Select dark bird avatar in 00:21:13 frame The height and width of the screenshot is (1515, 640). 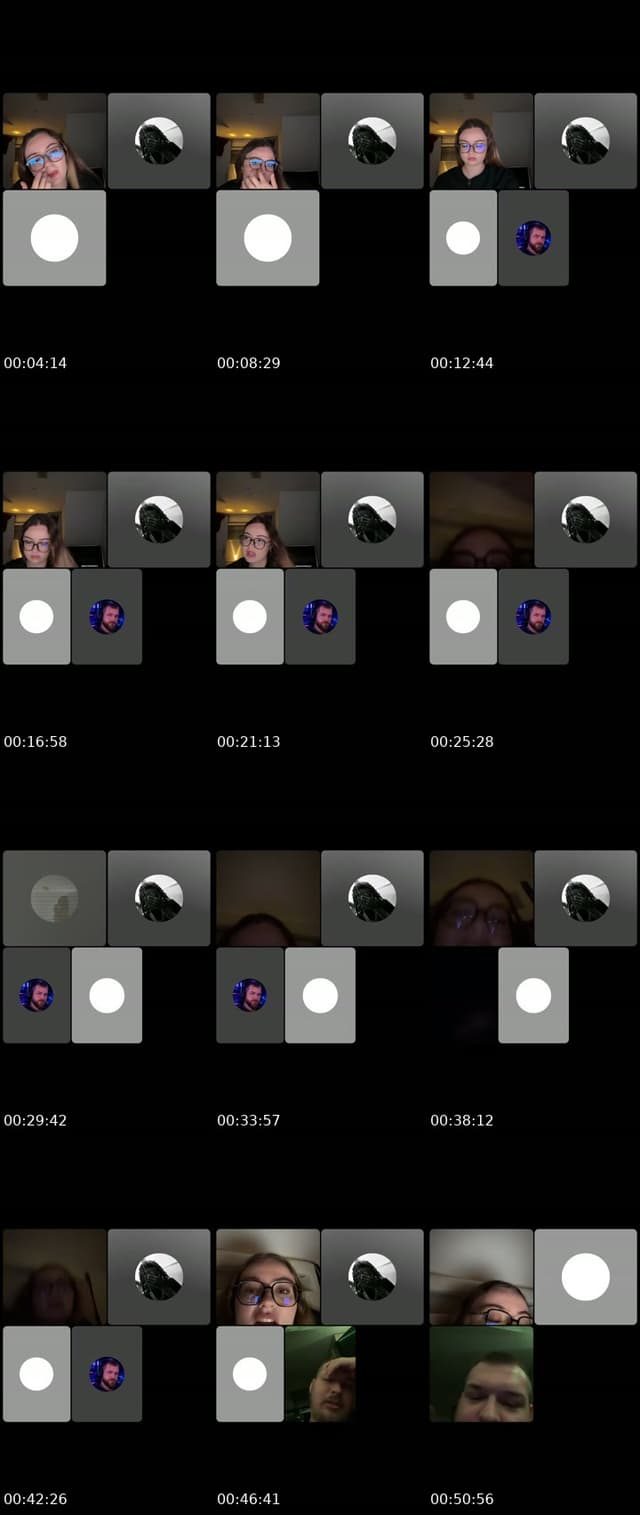point(372,520)
